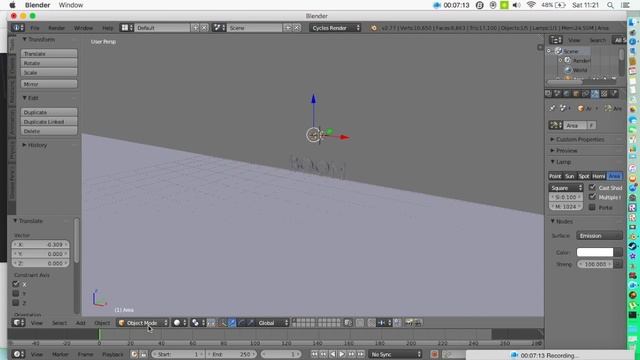Viewport: 640px width, 360px height.
Task: Open the Emission surface dropdown
Action: point(600,236)
